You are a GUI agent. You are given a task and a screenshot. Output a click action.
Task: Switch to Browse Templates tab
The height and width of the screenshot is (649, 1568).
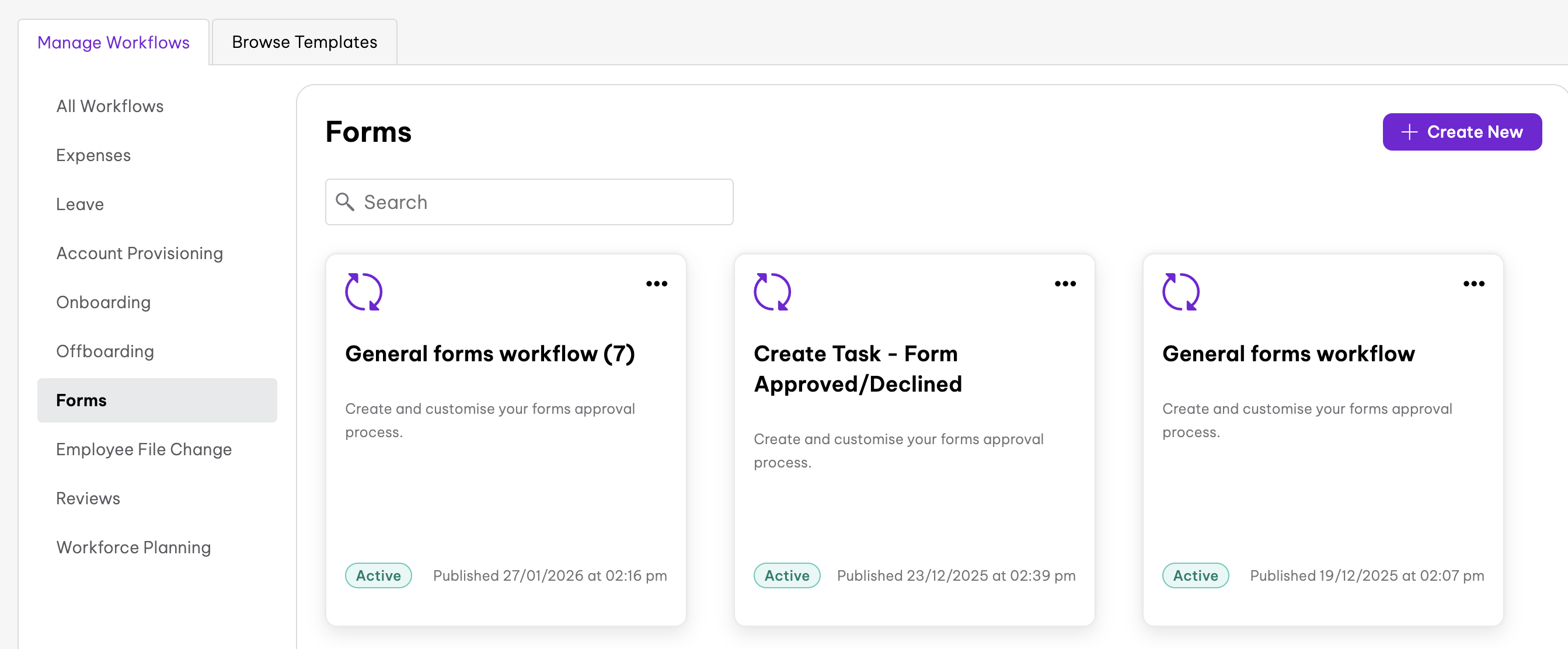point(304,42)
